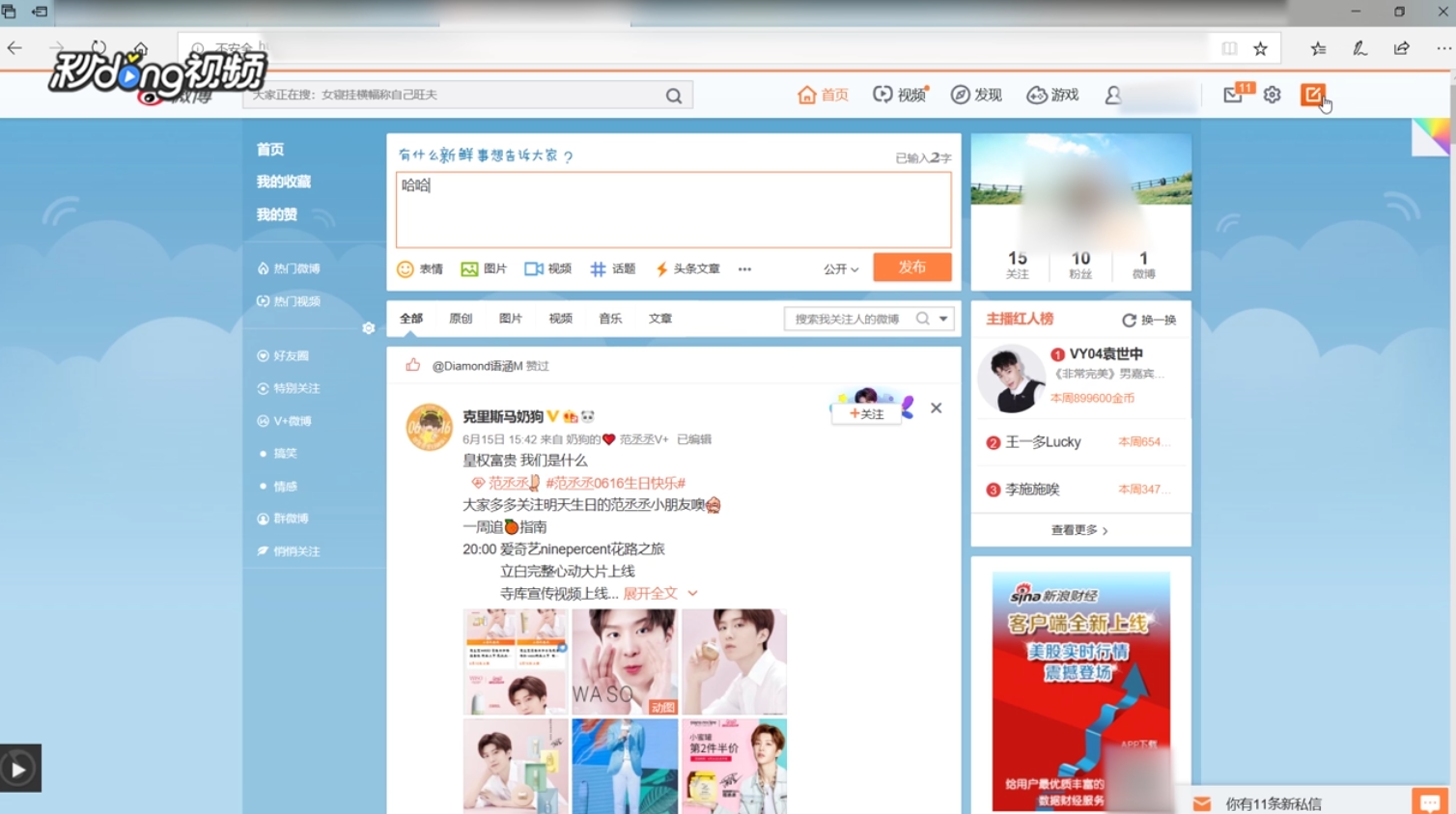Click the 克里斯马奶狗 avatar
The width and height of the screenshot is (1456, 814).
pos(430,428)
